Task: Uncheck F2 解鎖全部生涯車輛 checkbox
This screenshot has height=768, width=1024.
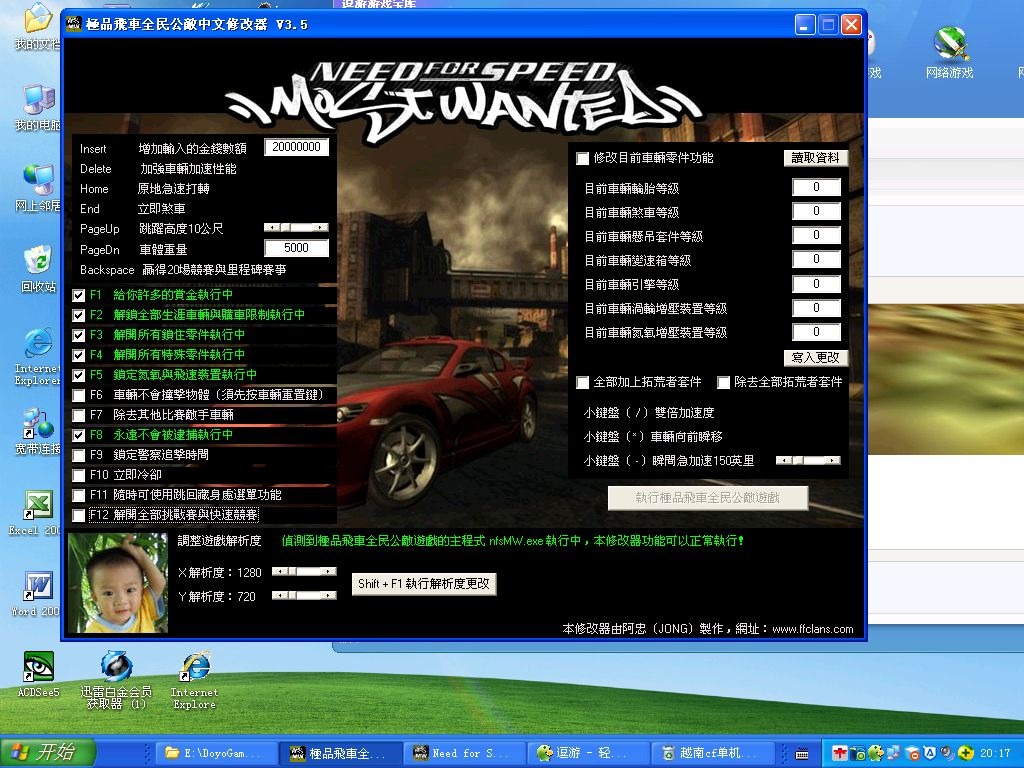Action: pos(78,315)
